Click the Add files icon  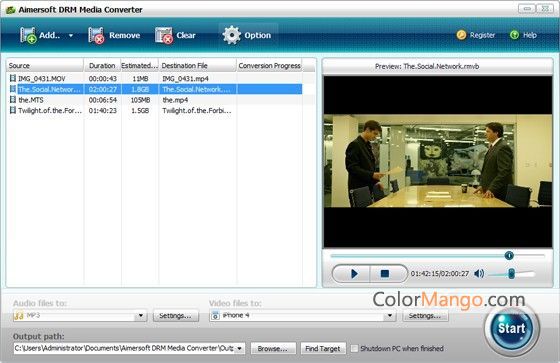pyautogui.click(x=28, y=35)
